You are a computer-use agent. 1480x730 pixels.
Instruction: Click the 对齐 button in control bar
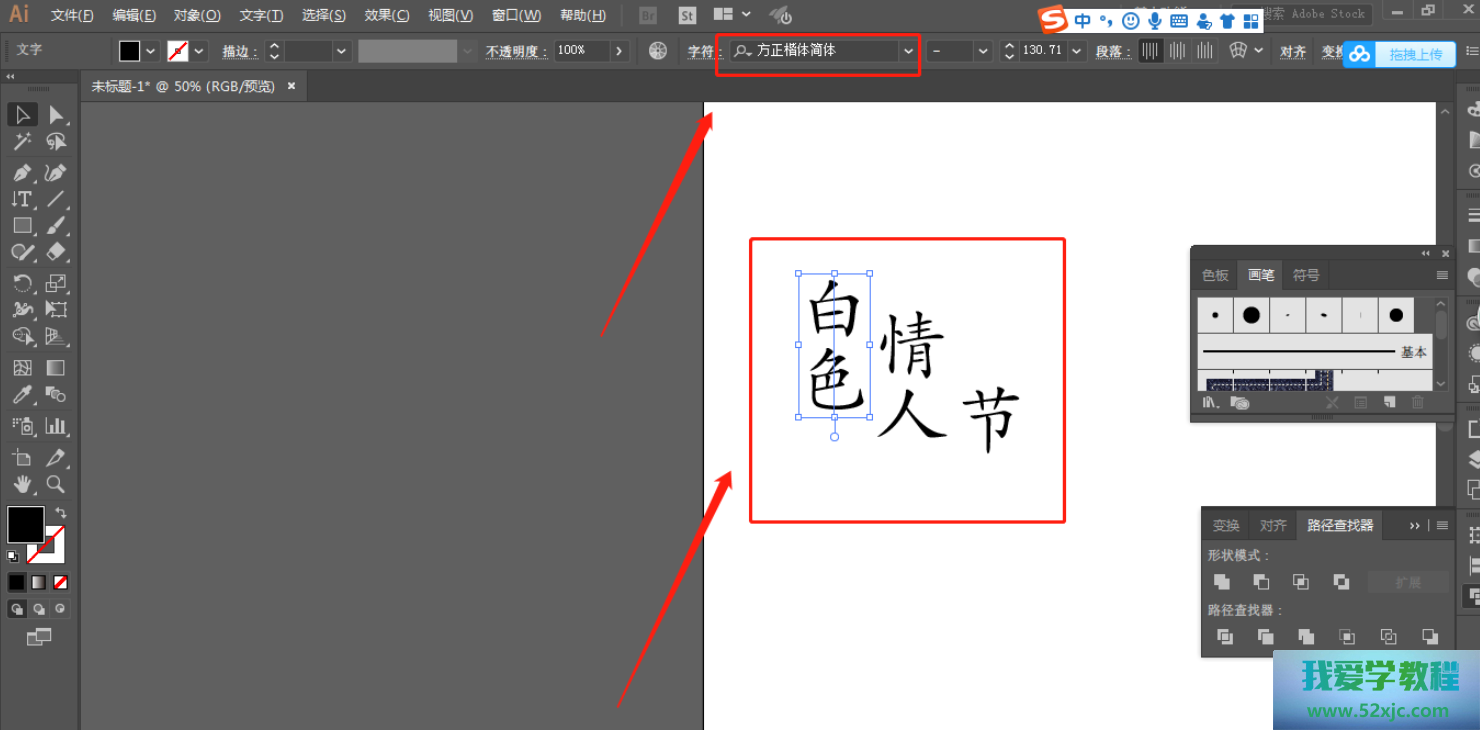[1293, 52]
